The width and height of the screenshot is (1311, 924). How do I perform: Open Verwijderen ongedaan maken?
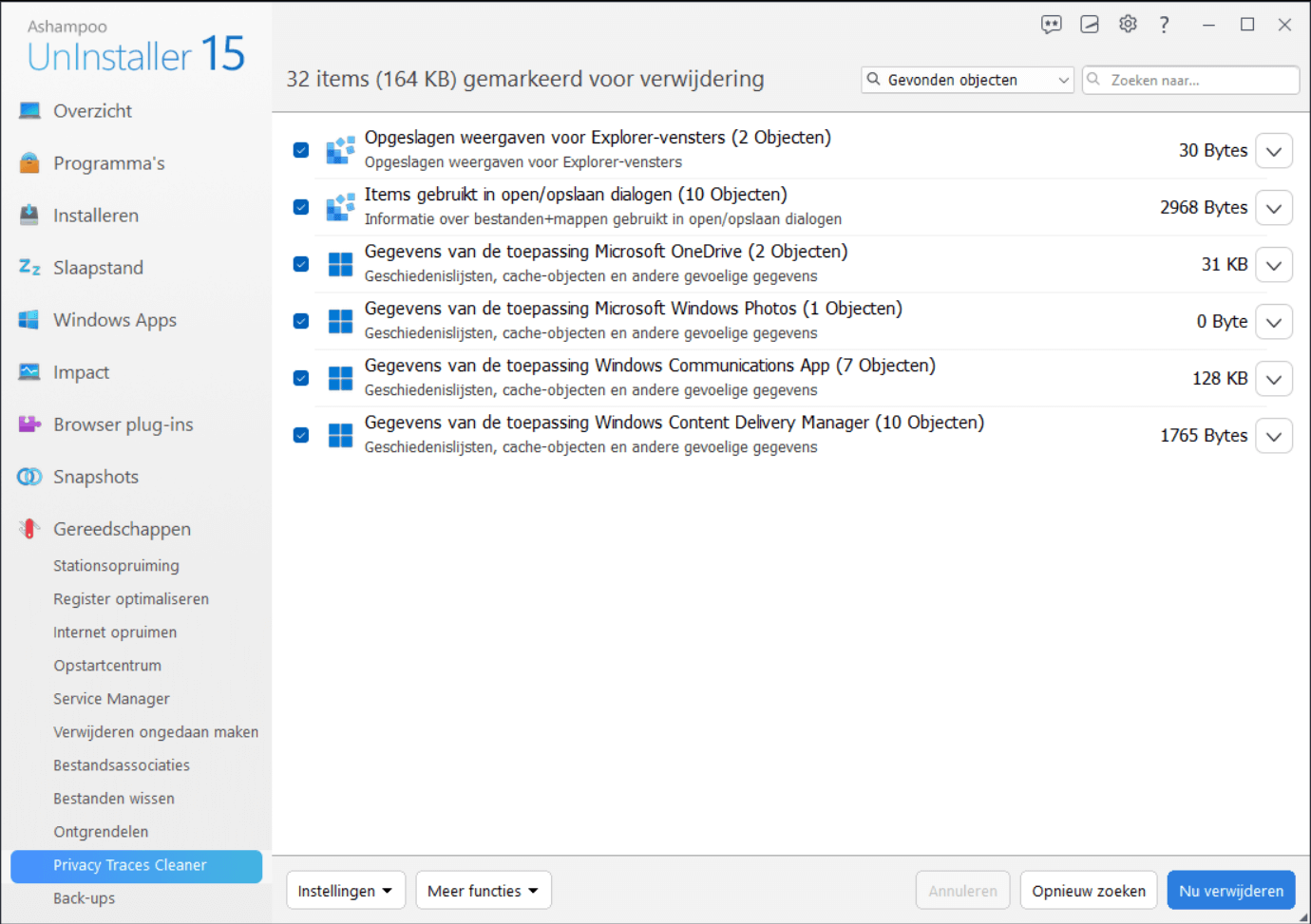[156, 732]
